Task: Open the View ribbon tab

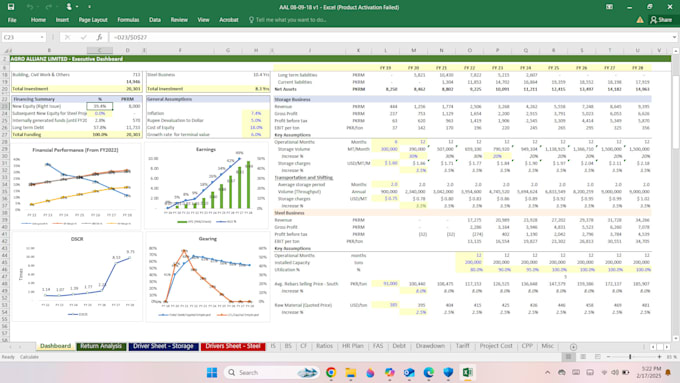Action: tap(203, 20)
